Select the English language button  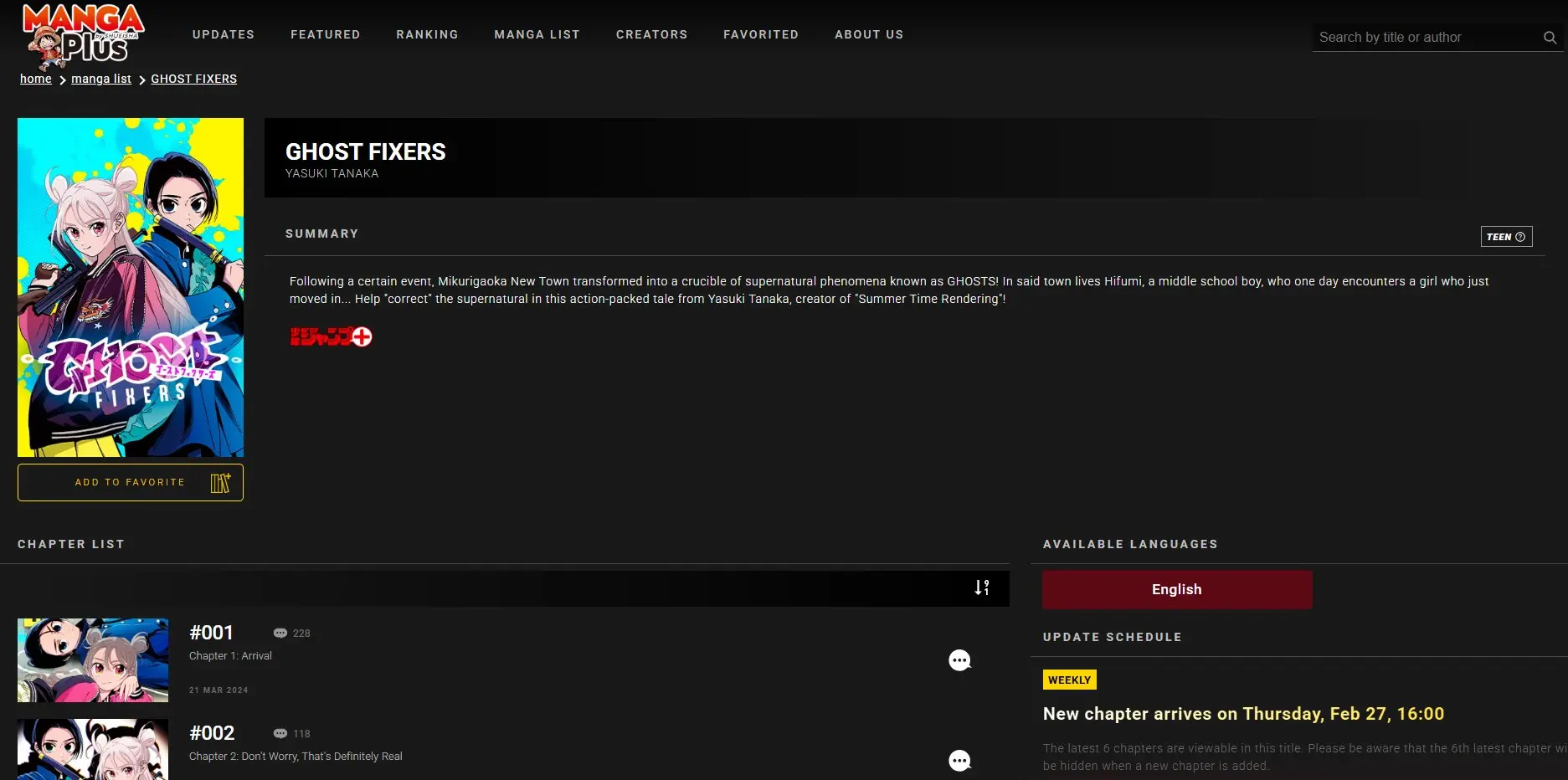pyautogui.click(x=1177, y=589)
